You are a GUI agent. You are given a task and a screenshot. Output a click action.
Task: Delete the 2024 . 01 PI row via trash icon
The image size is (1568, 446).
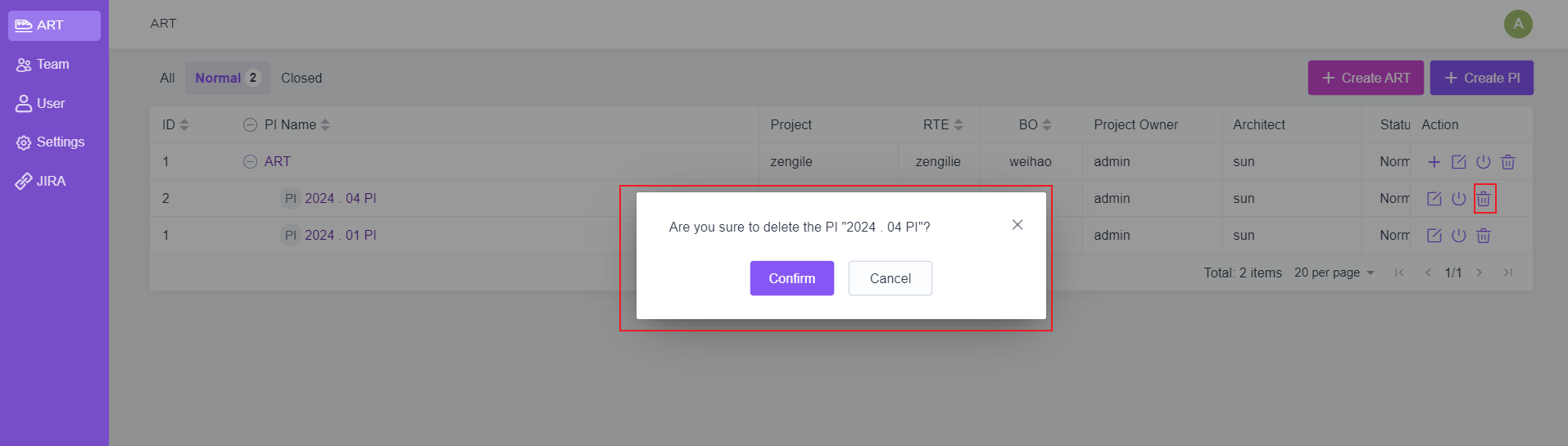1483,236
